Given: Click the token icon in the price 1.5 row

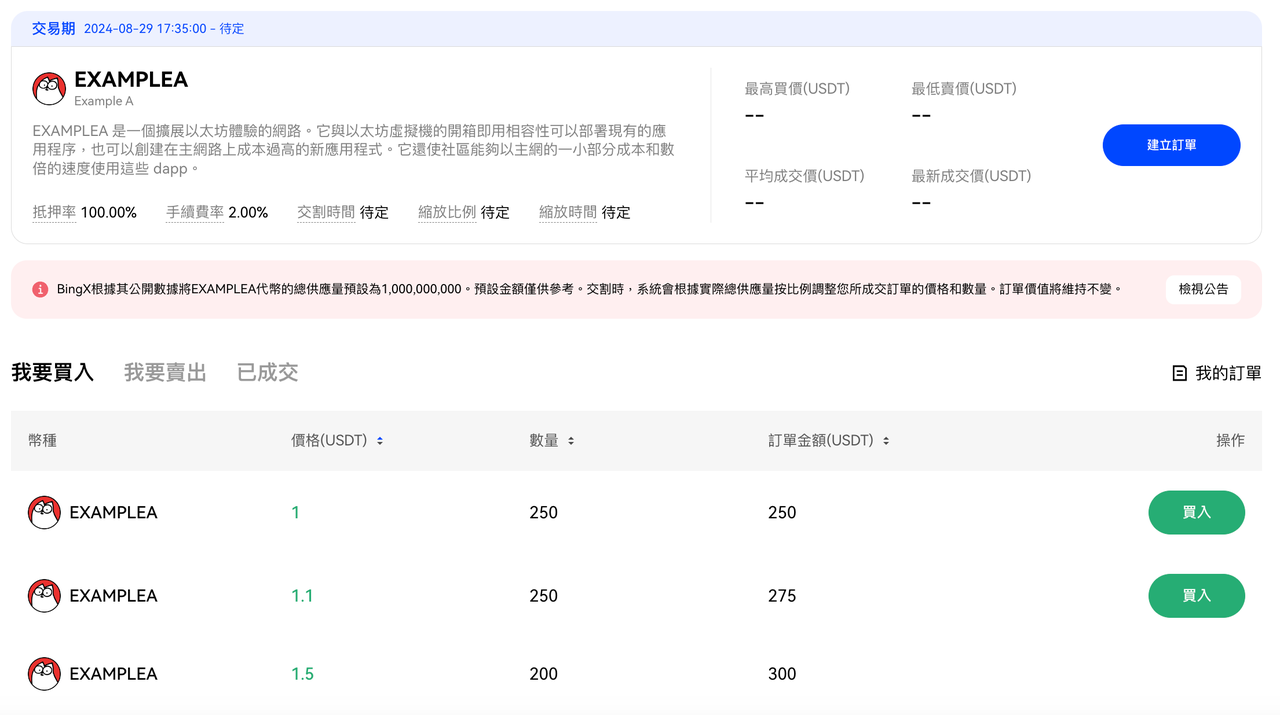Looking at the screenshot, I should point(44,673).
